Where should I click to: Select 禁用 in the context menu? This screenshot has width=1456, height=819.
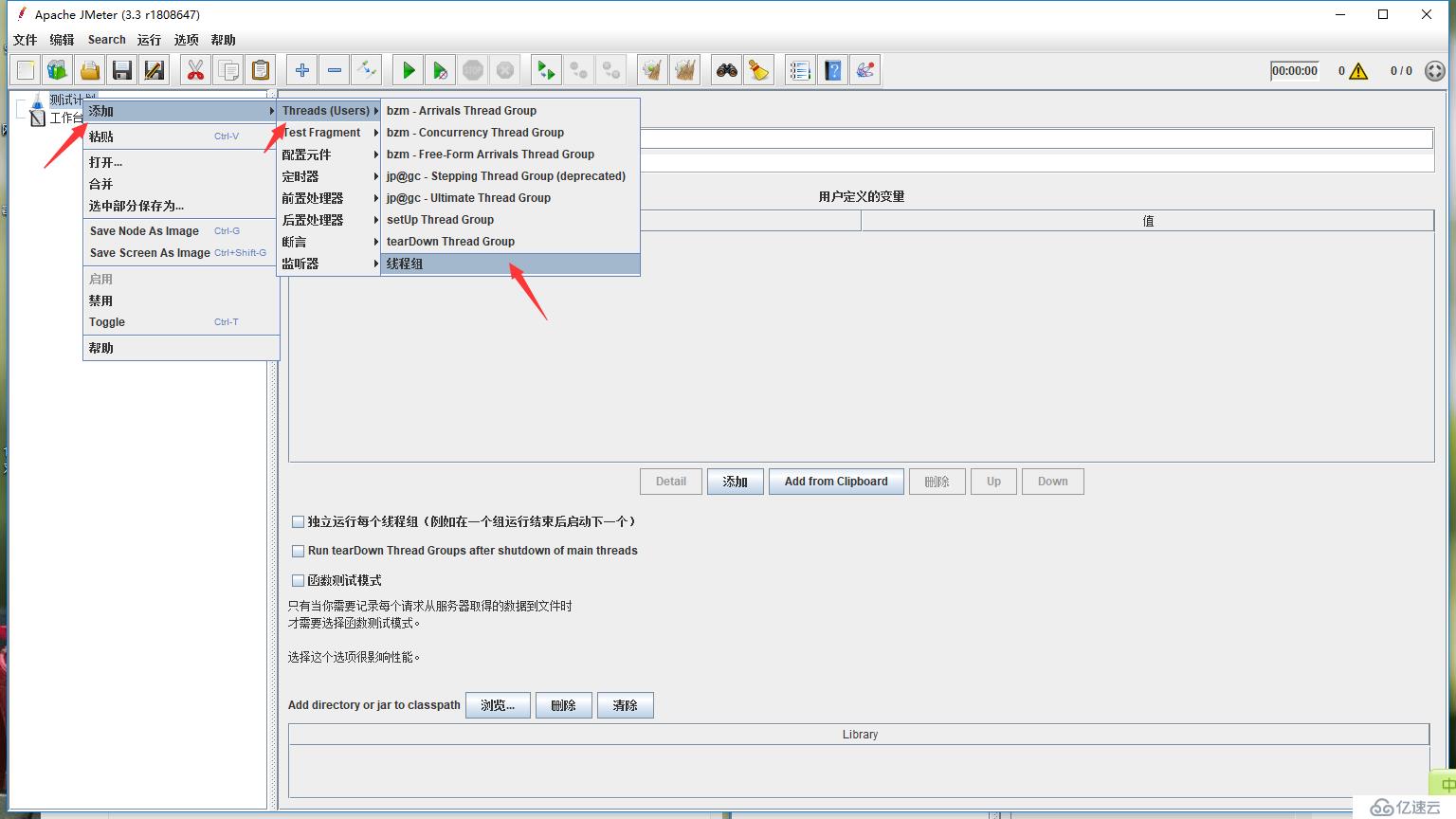click(181, 300)
